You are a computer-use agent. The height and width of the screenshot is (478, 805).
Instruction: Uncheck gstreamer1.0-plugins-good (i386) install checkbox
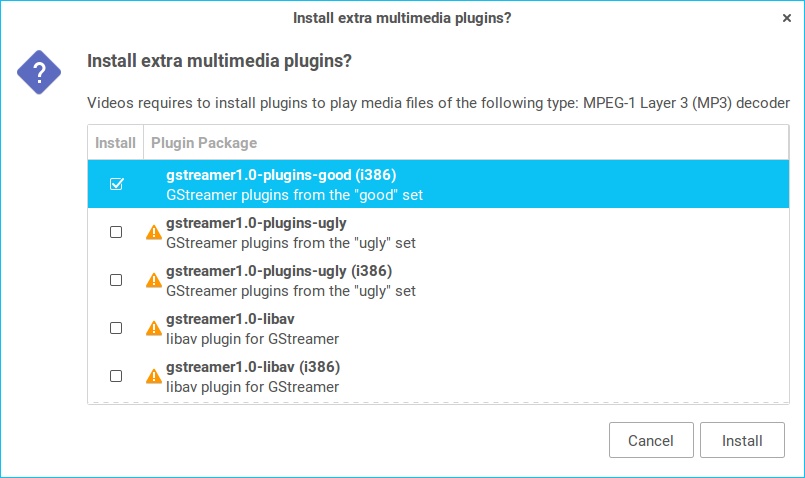click(x=116, y=184)
